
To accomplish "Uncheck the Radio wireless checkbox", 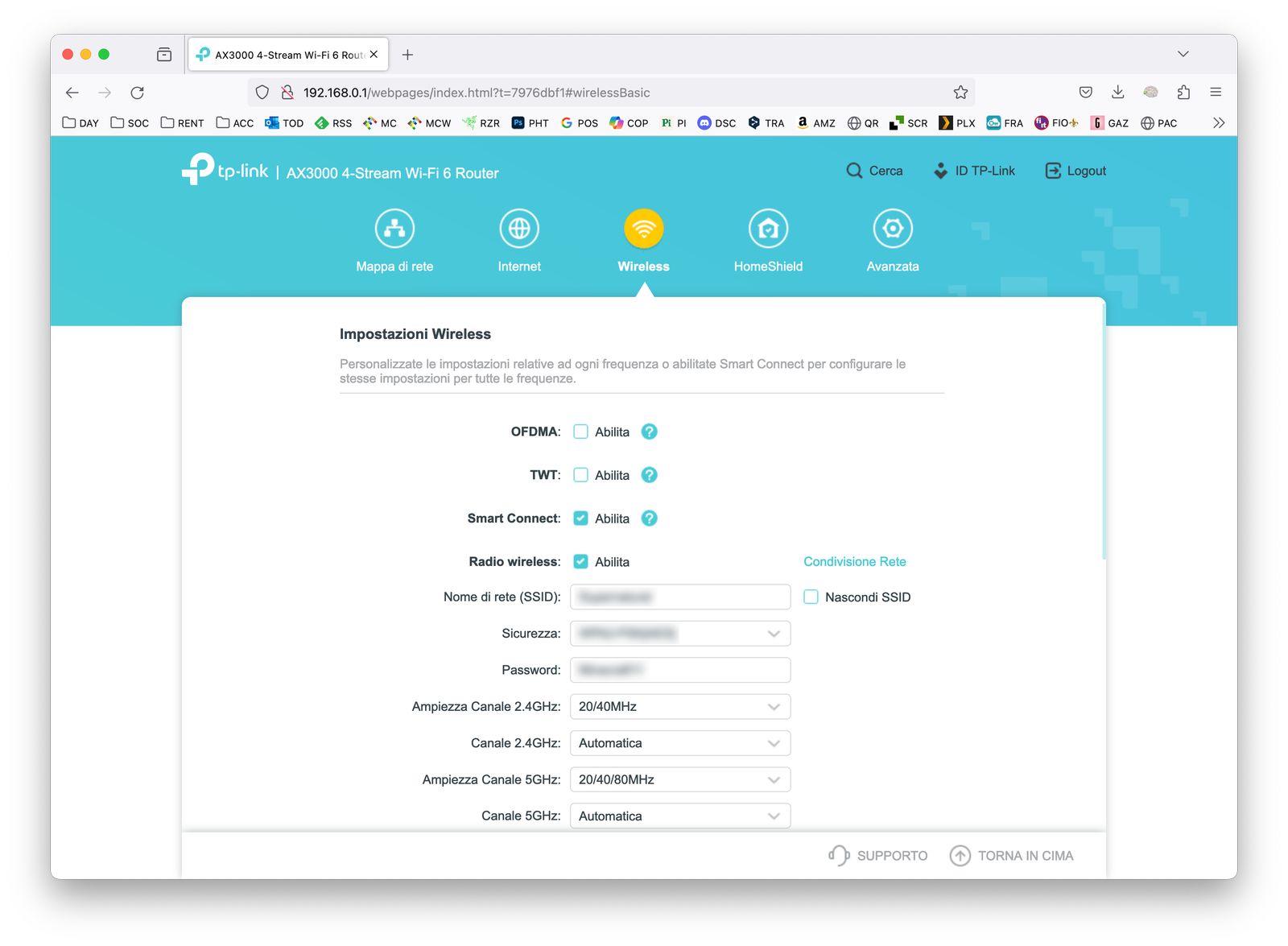I will pos(580,562).
